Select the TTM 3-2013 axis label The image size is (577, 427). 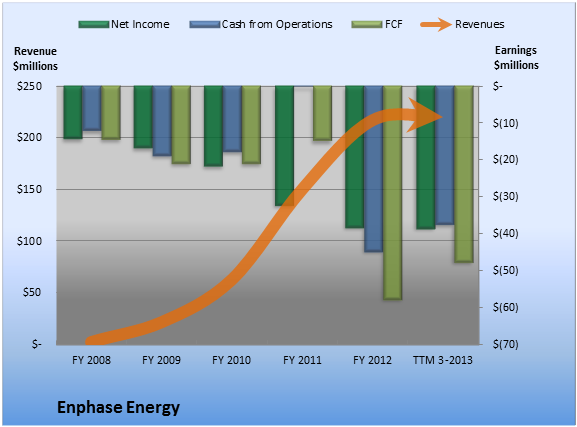coord(443,360)
